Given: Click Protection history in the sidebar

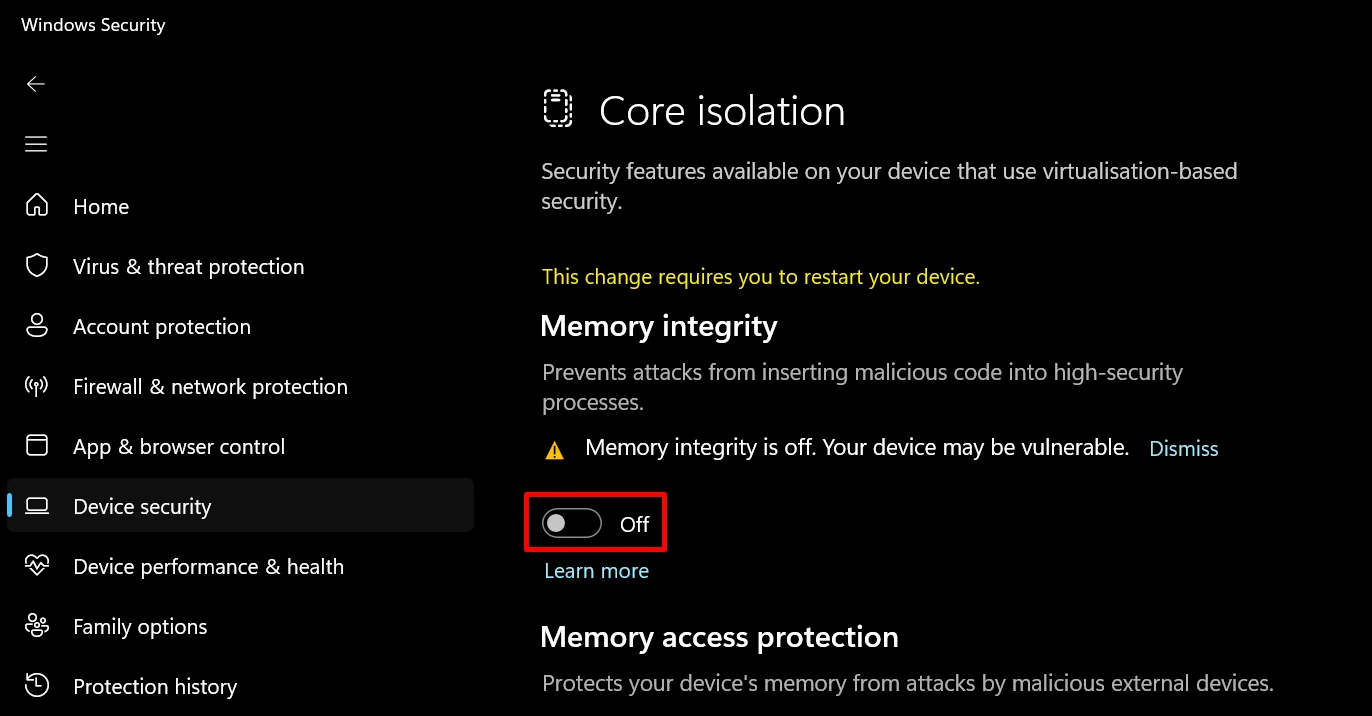Looking at the screenshot, I should point(155,686).
